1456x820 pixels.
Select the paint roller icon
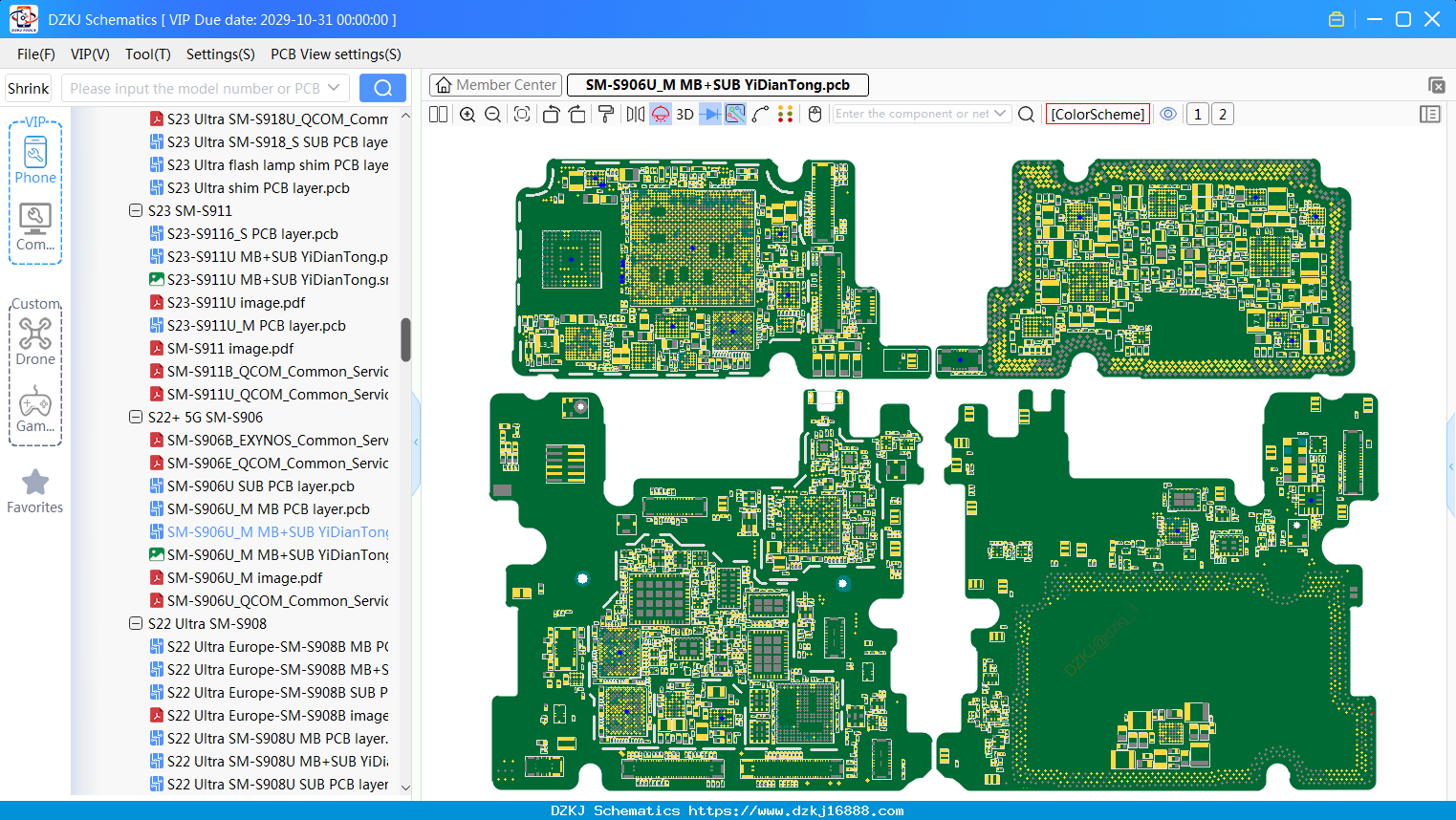[x=606, y=114]
